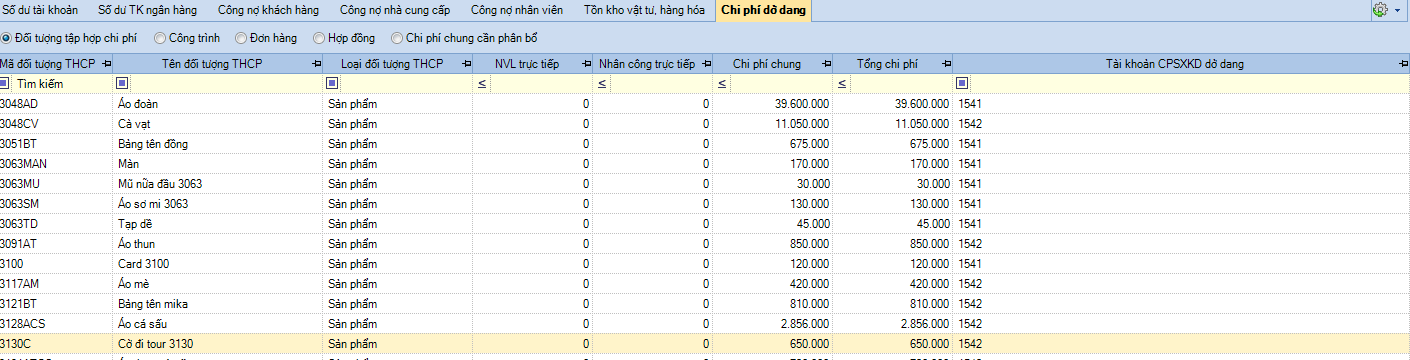Open ≤ operator for Nhân công trực tiếp filter
The image size is (1410, 360).
(602, 84)
